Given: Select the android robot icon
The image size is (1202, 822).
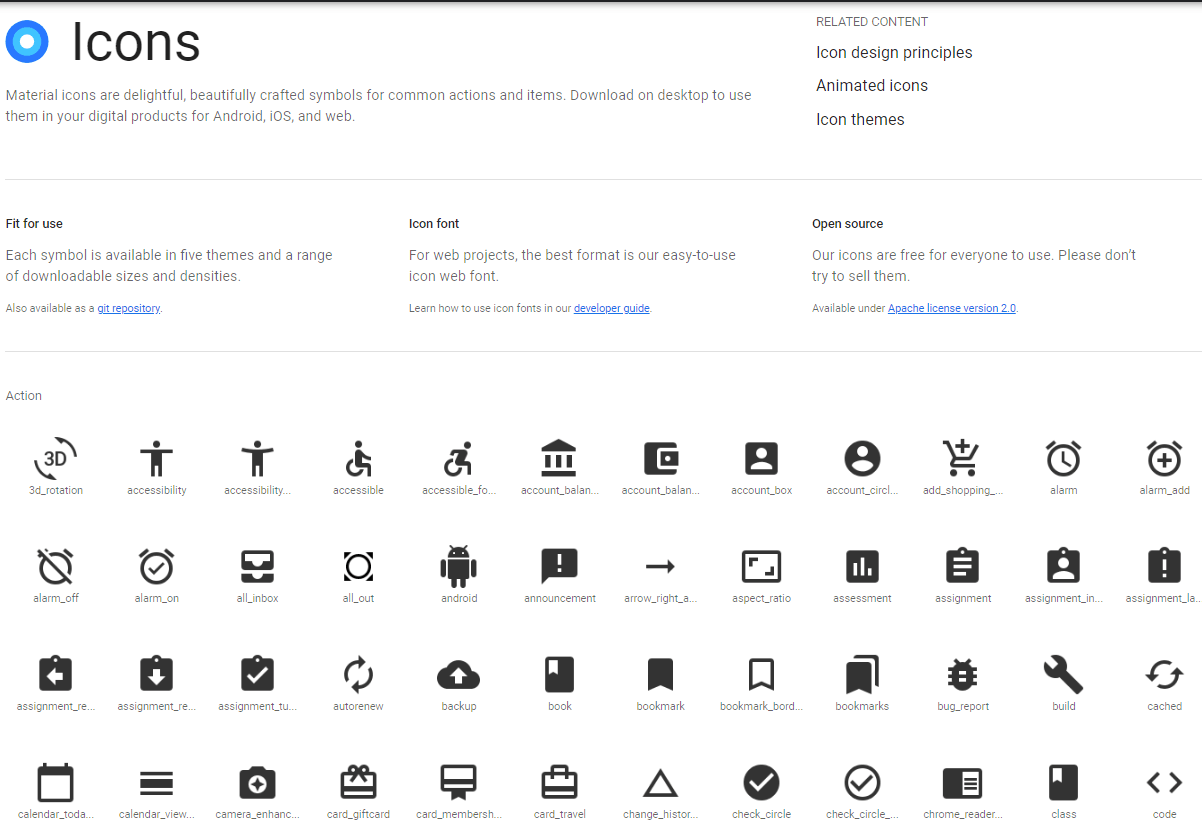Looking at the screenshot, I should coord(459,566).
